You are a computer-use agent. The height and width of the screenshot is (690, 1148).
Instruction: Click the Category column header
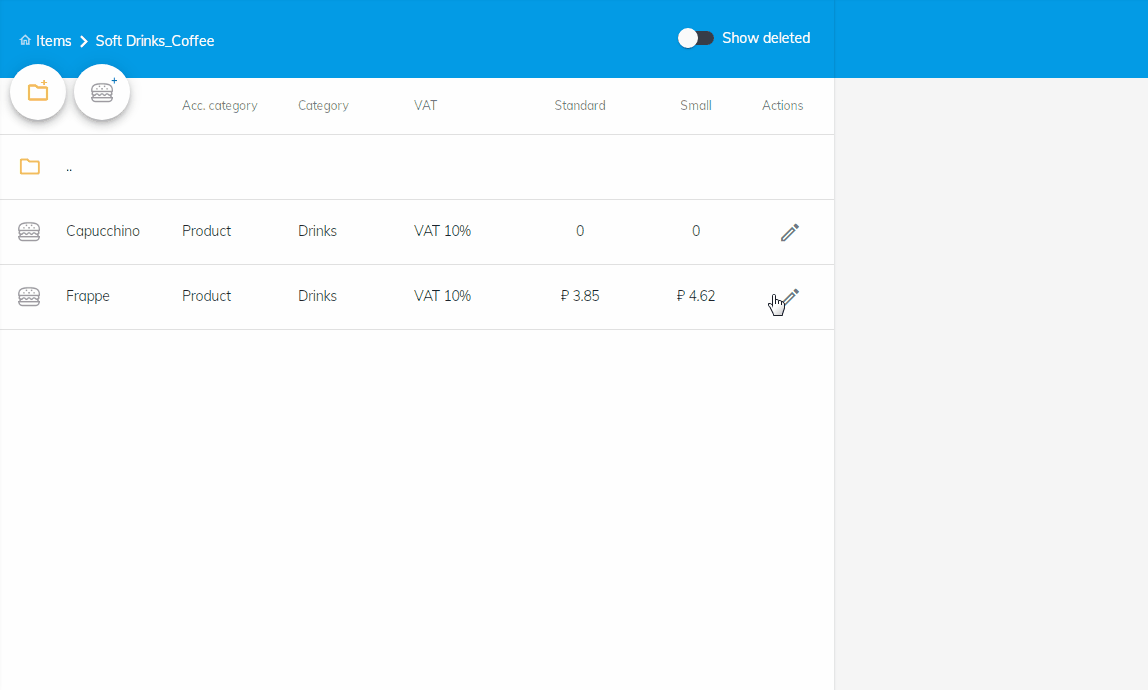click(323, 106)
